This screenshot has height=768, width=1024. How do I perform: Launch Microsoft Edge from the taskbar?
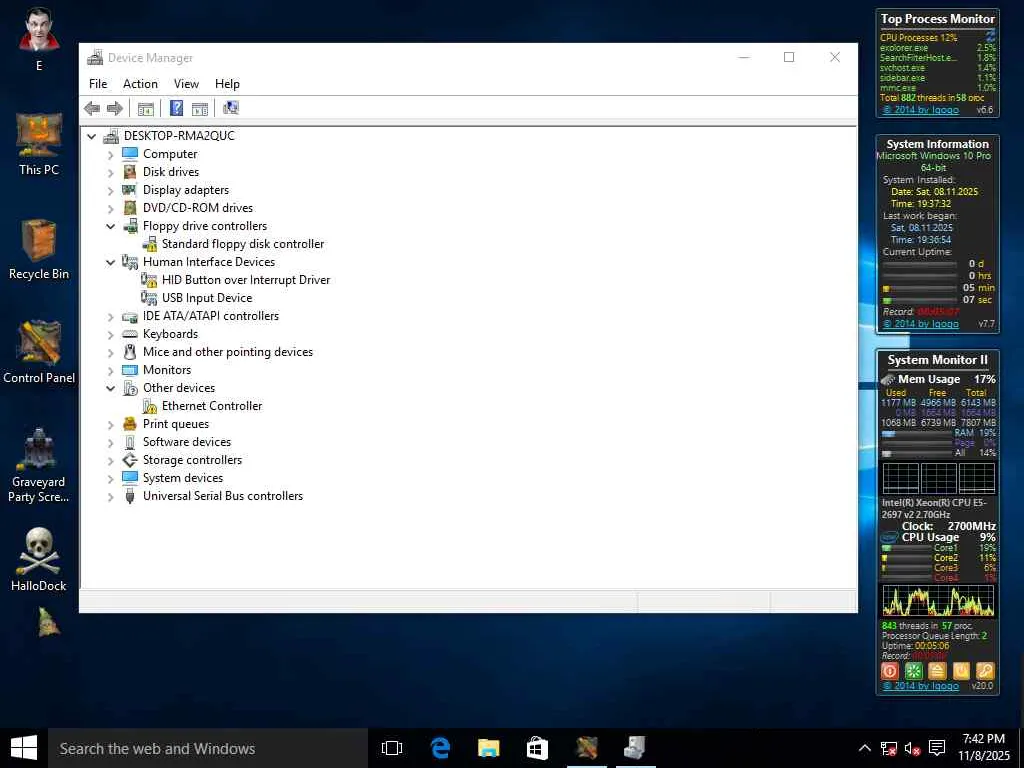[441, 748]
